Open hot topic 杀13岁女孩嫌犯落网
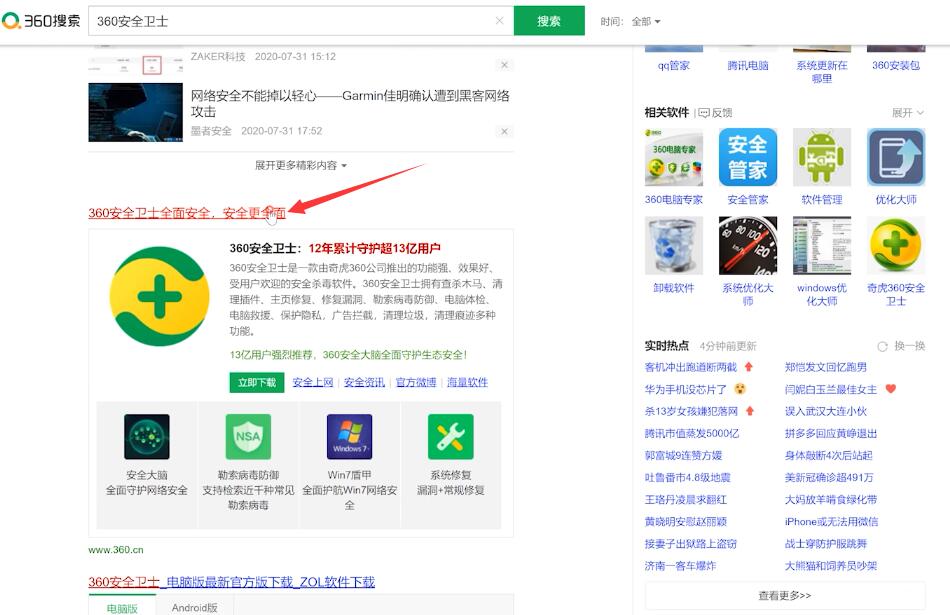The image size is (950, 615). click(691, 411)
